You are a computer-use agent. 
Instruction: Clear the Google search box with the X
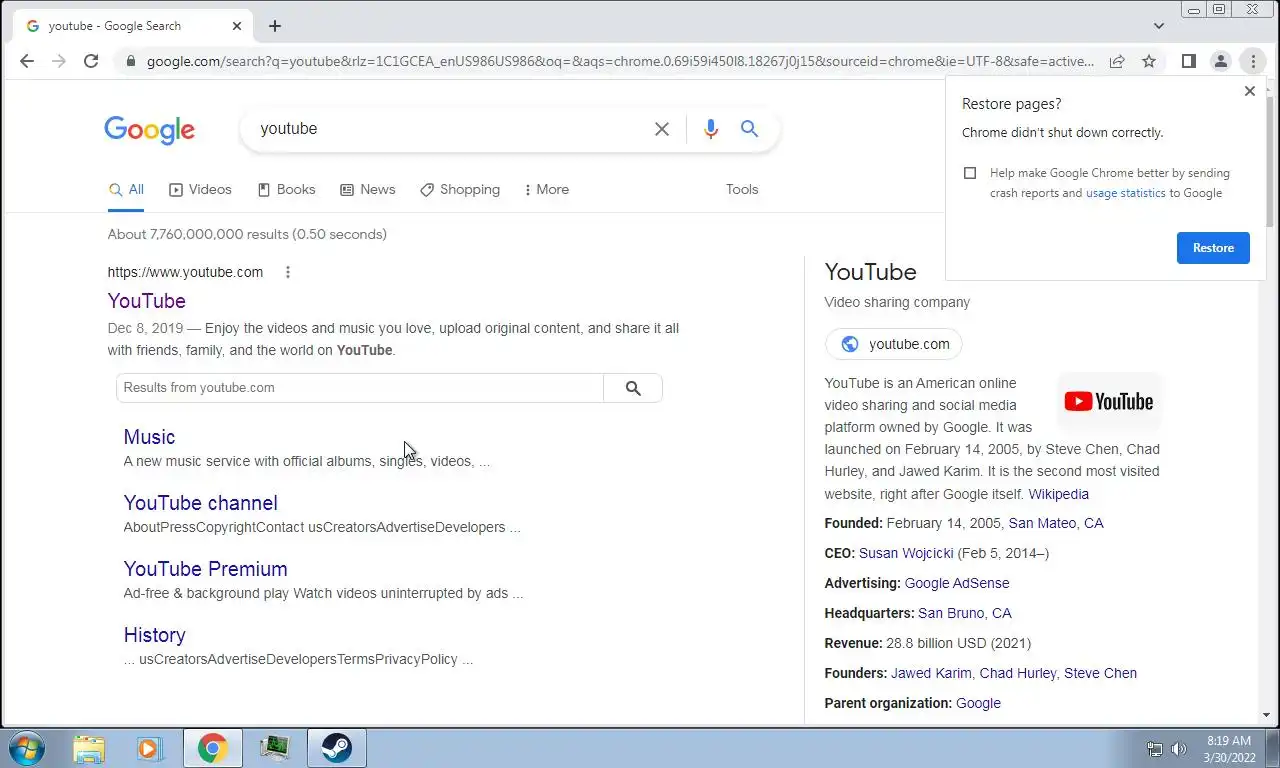pos(662,129)
